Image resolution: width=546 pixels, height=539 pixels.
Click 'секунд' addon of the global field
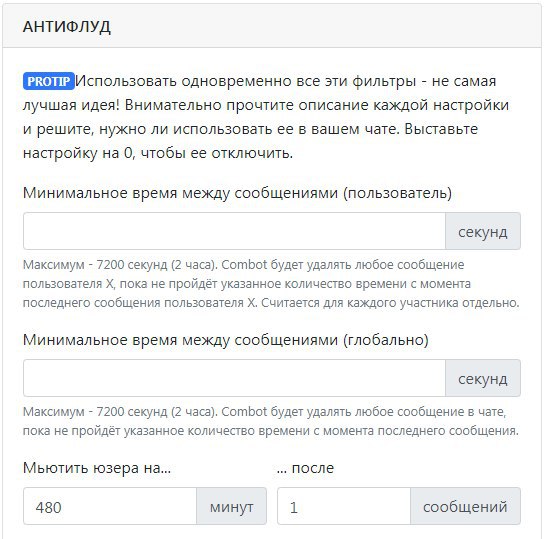tap(483, 378)
